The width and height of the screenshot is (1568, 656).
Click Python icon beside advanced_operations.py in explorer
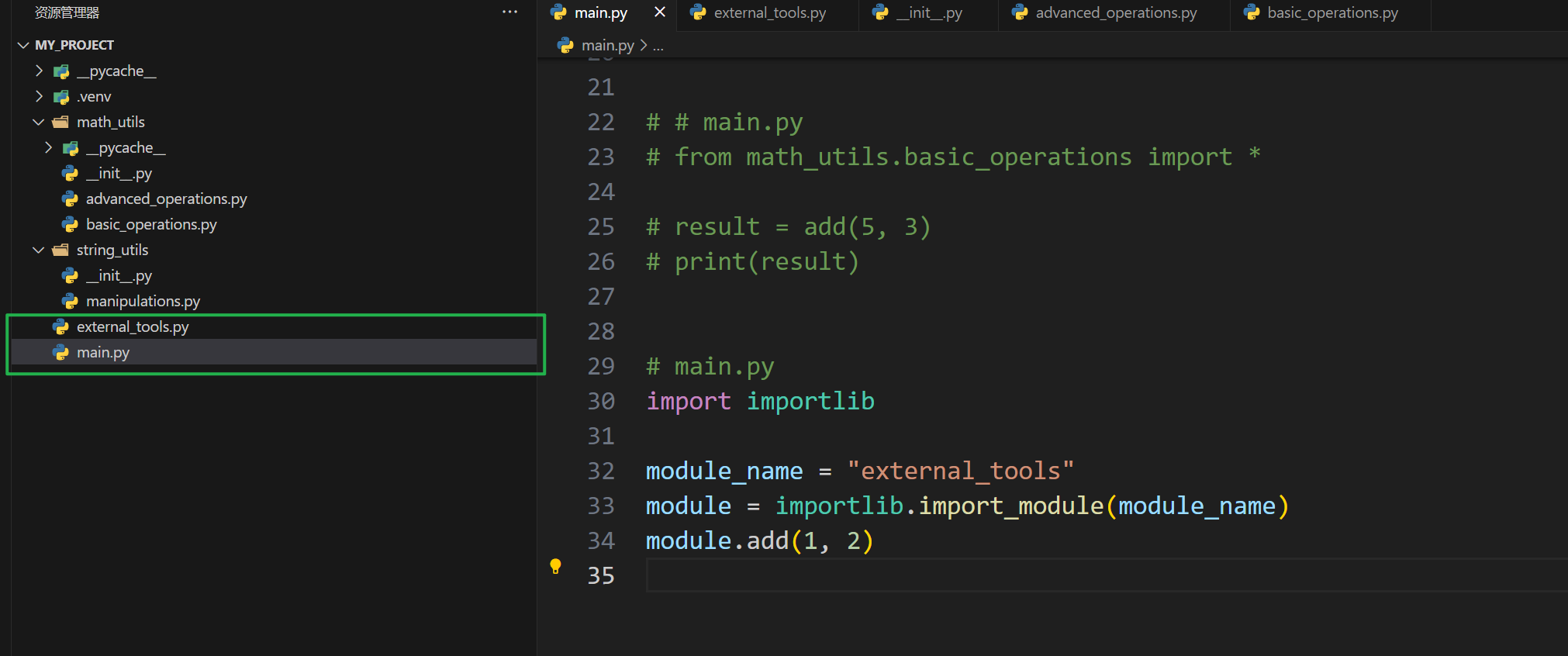point(70,199)
